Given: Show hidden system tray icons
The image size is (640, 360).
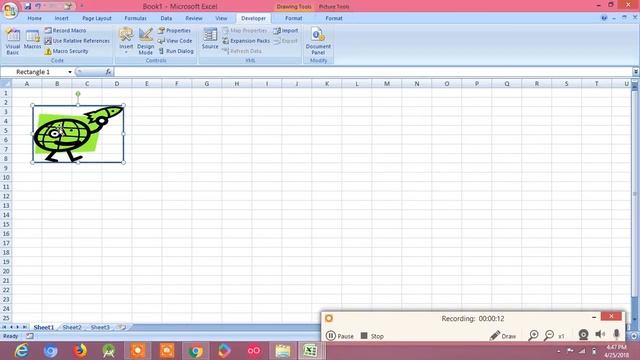Looking at the screenshot, I should pyautogui.click(x=558, y=351).
